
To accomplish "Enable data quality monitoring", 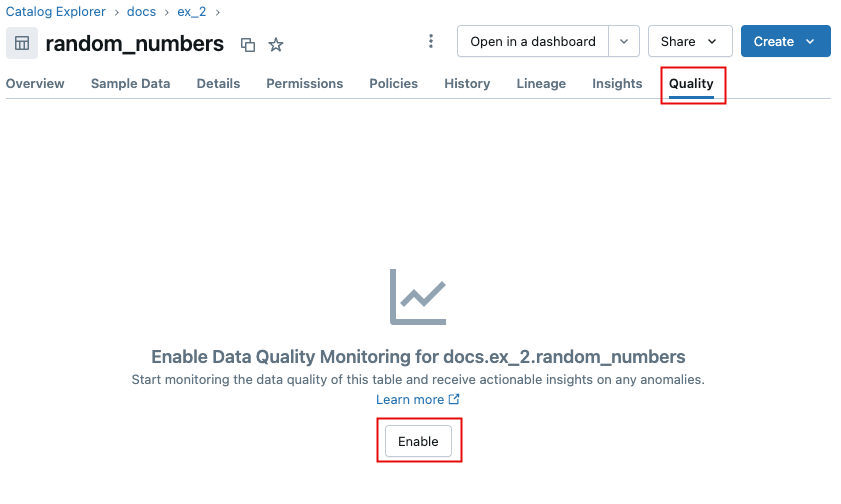I will tap(418, 441).
